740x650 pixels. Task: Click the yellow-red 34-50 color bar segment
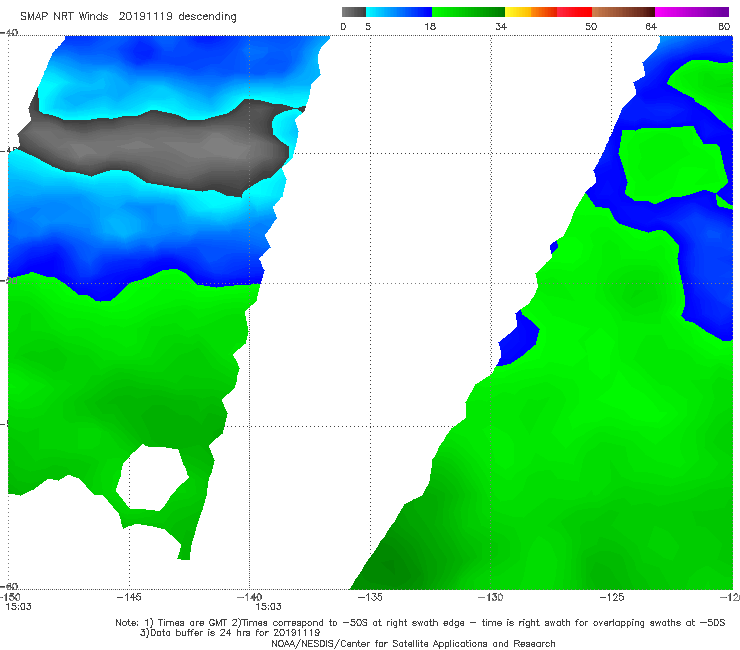click(548, 12)
